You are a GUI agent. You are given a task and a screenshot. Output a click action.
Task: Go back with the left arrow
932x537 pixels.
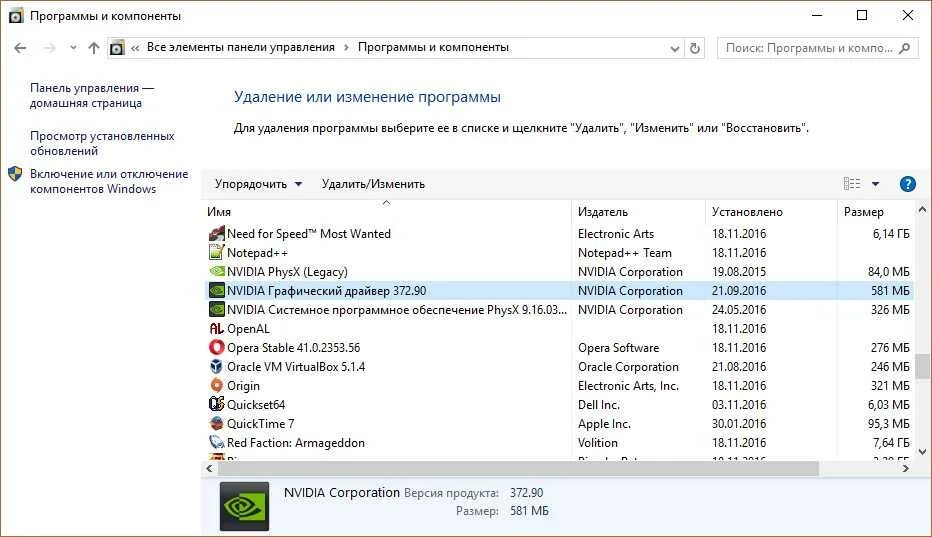pyautogui.click(x=20, y=48)
